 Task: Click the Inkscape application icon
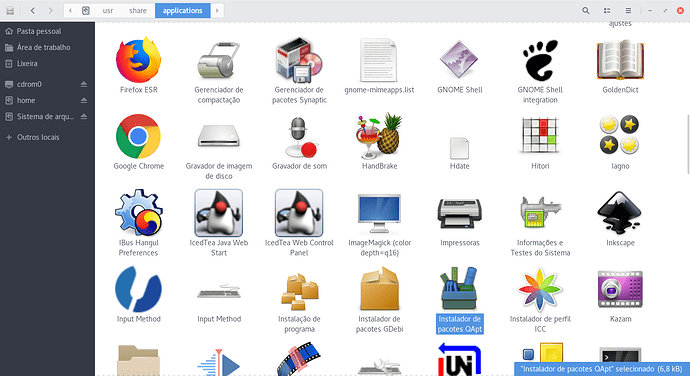[620, 213]
